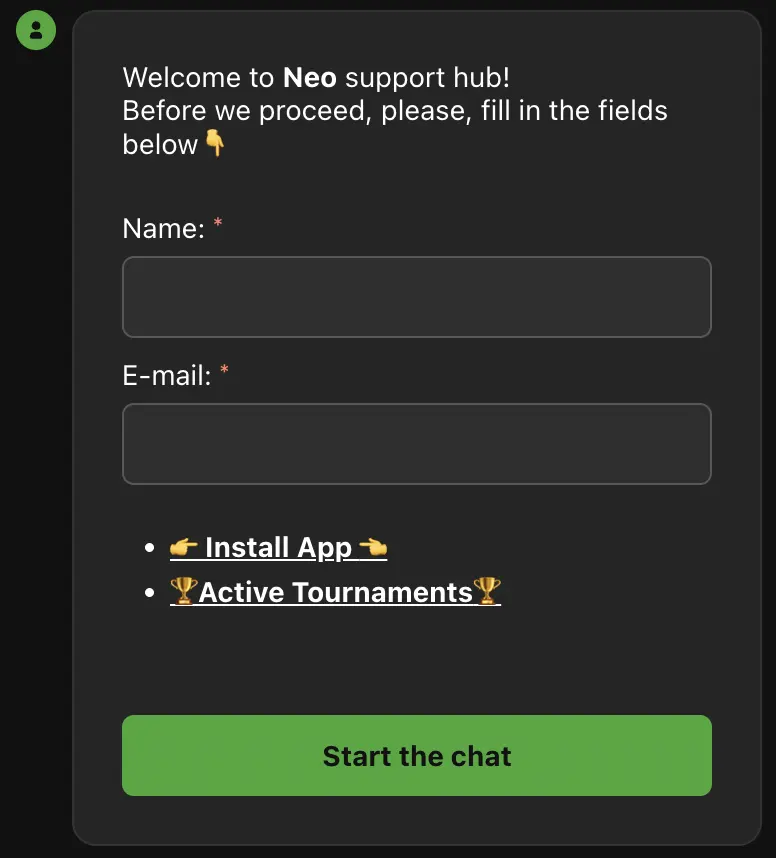Image resolution: width=776 pixels, height=858 pixels.
Task: Click the green user avatar icon
Action: coord(36,30)
